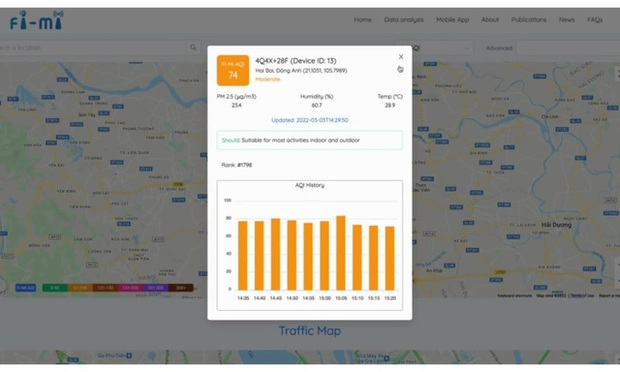Open the Home menu item

(x=363, y=20)
